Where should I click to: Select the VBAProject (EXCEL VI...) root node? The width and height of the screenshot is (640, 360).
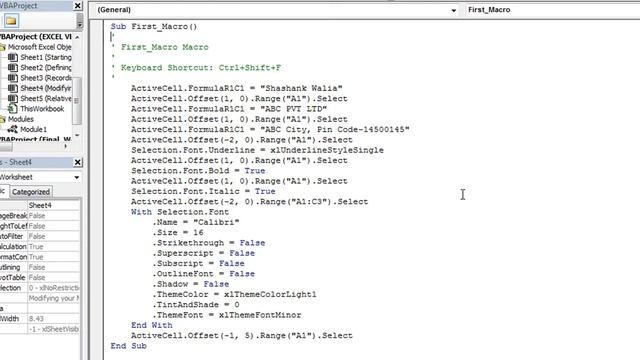coord(36,37)
